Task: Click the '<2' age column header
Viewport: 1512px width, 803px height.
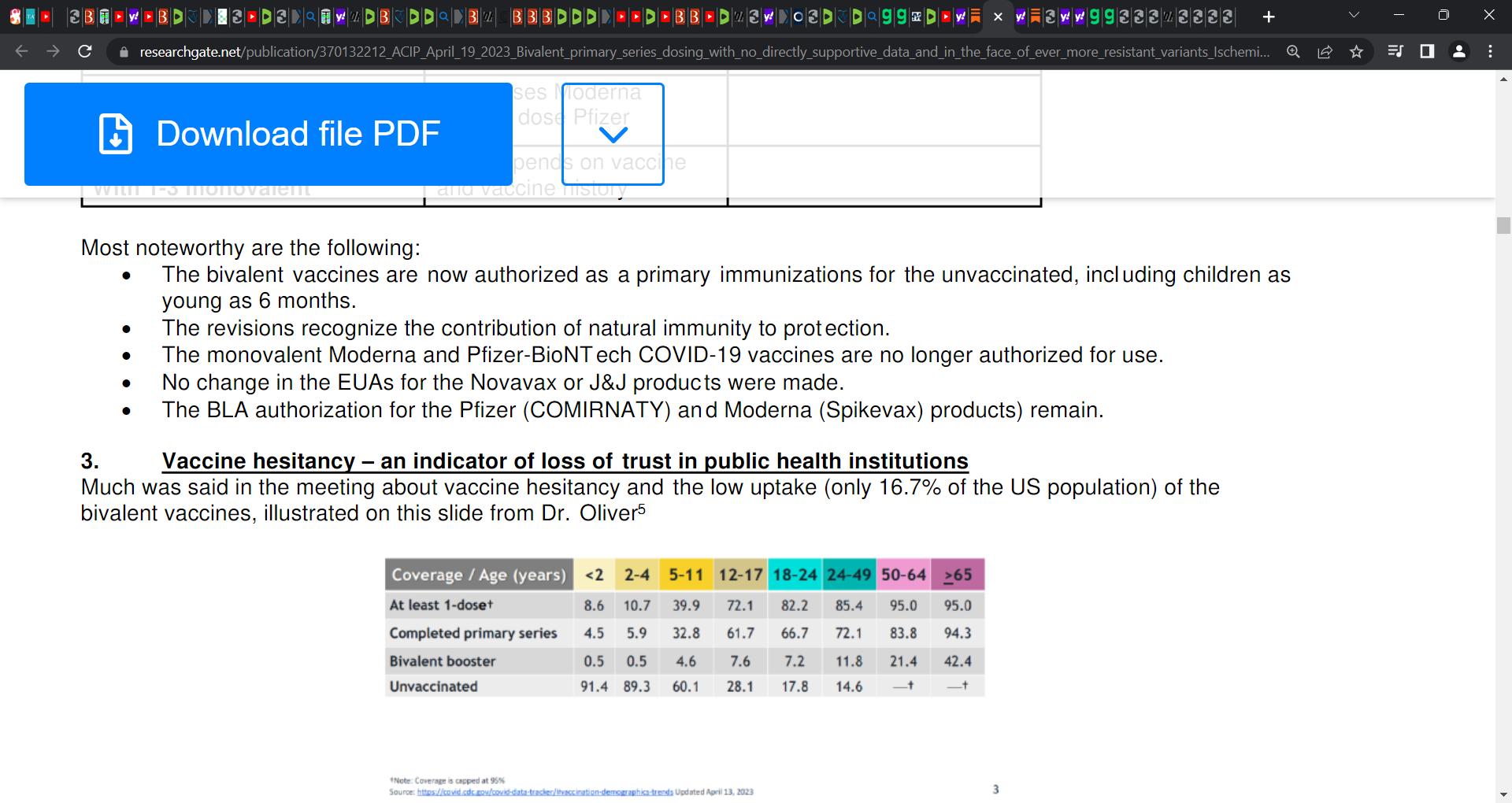Action: coord(595,575)
